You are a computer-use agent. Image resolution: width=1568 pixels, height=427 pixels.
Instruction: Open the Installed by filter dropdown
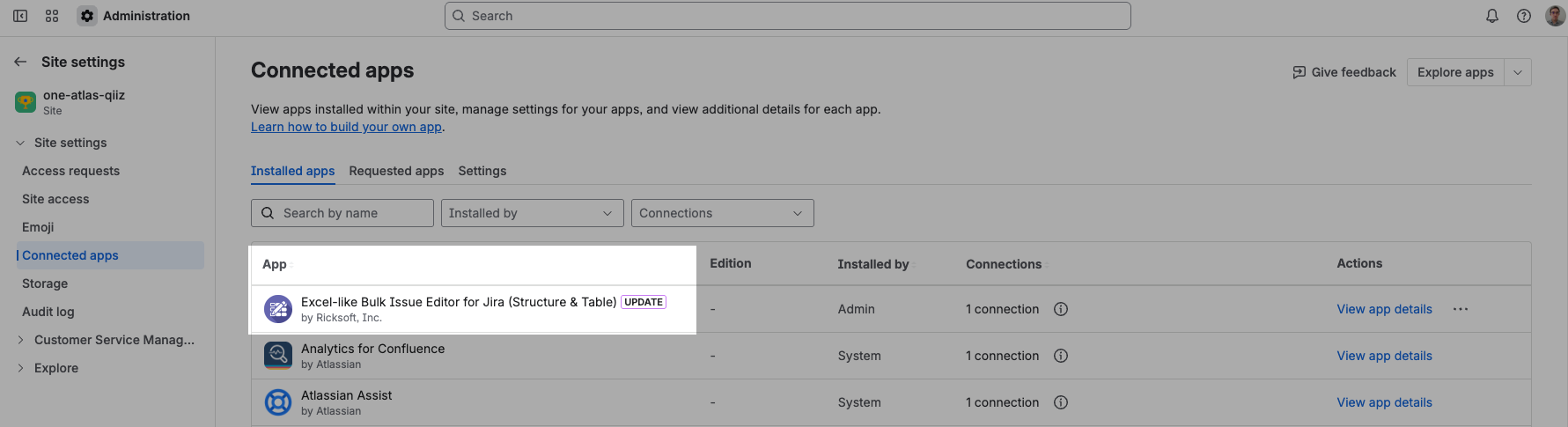click(532, 213)
